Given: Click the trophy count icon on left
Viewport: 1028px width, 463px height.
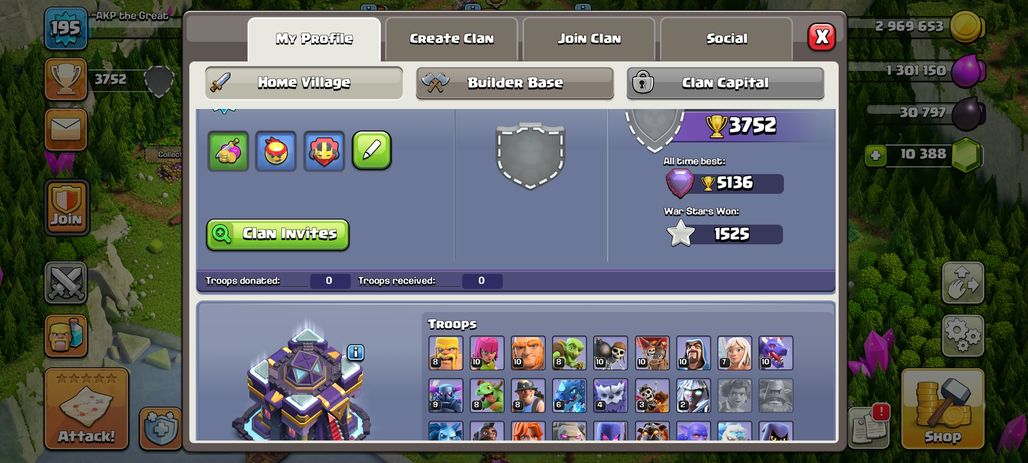Looking at the screenshot, I should tap(66, 79).
